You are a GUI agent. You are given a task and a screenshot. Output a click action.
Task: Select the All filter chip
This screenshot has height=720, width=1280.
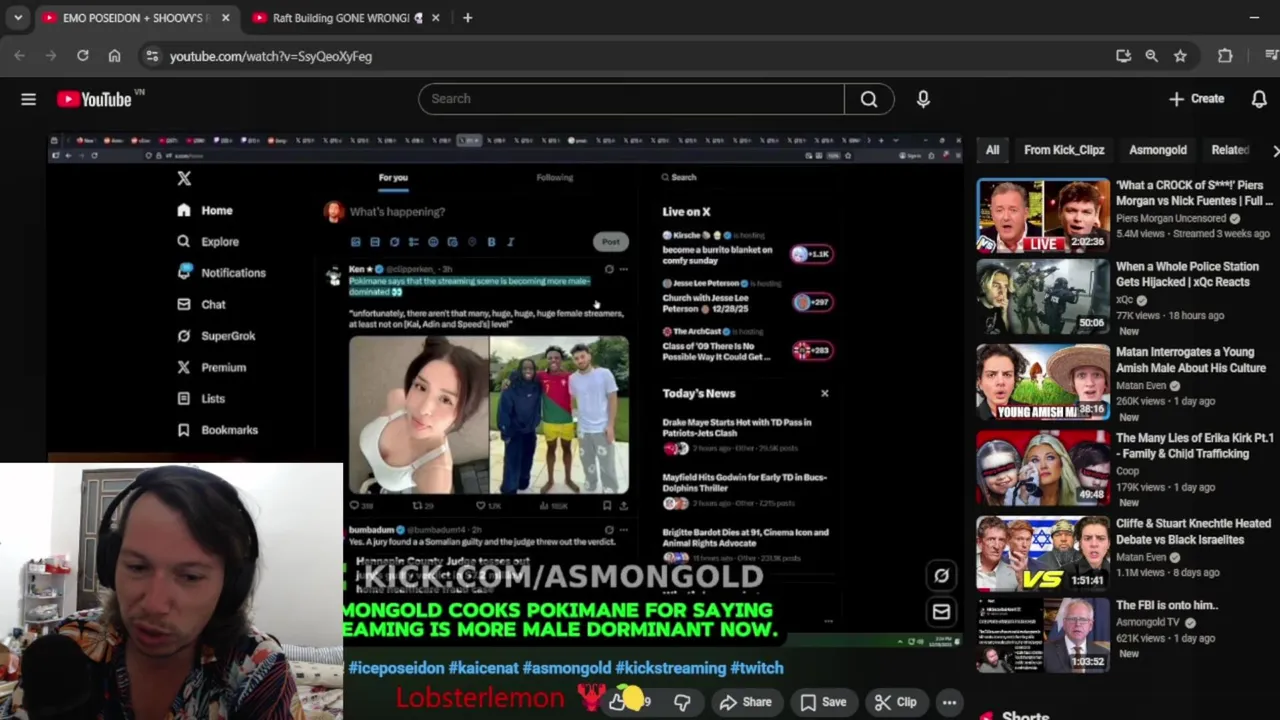(x=992, y=150)
